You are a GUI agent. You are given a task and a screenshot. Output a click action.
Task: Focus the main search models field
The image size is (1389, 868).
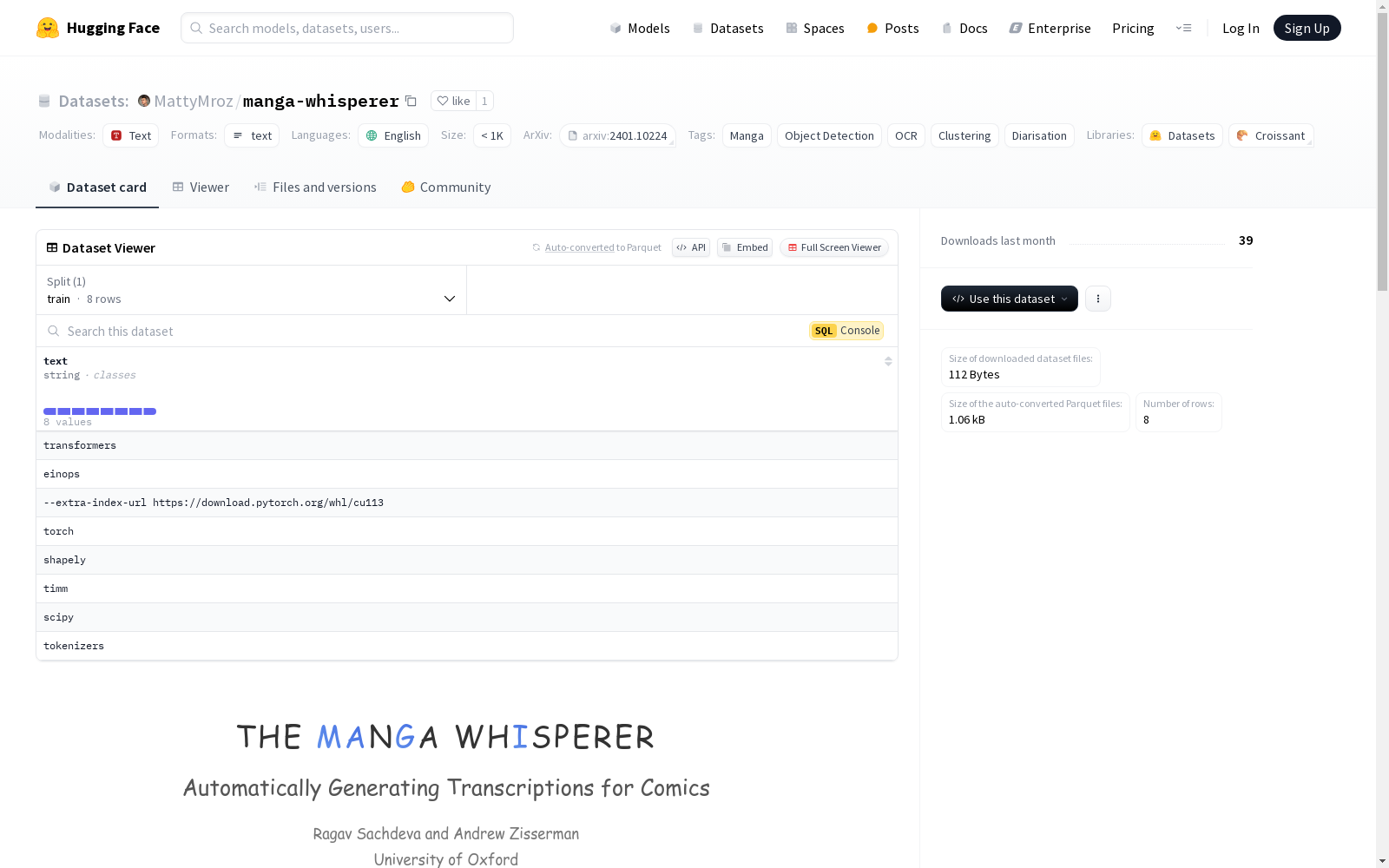(347, 28)
